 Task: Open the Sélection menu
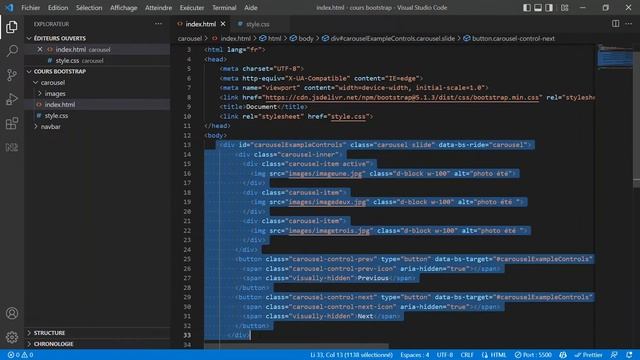pyautogui.click(x=89, y=7)
